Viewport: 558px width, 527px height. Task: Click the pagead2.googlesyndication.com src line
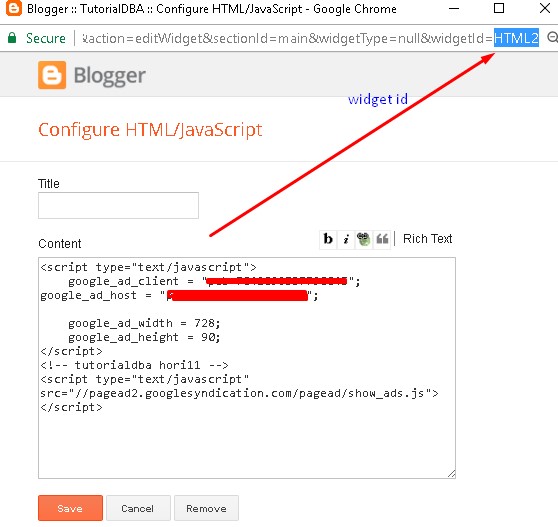point(239,393)
